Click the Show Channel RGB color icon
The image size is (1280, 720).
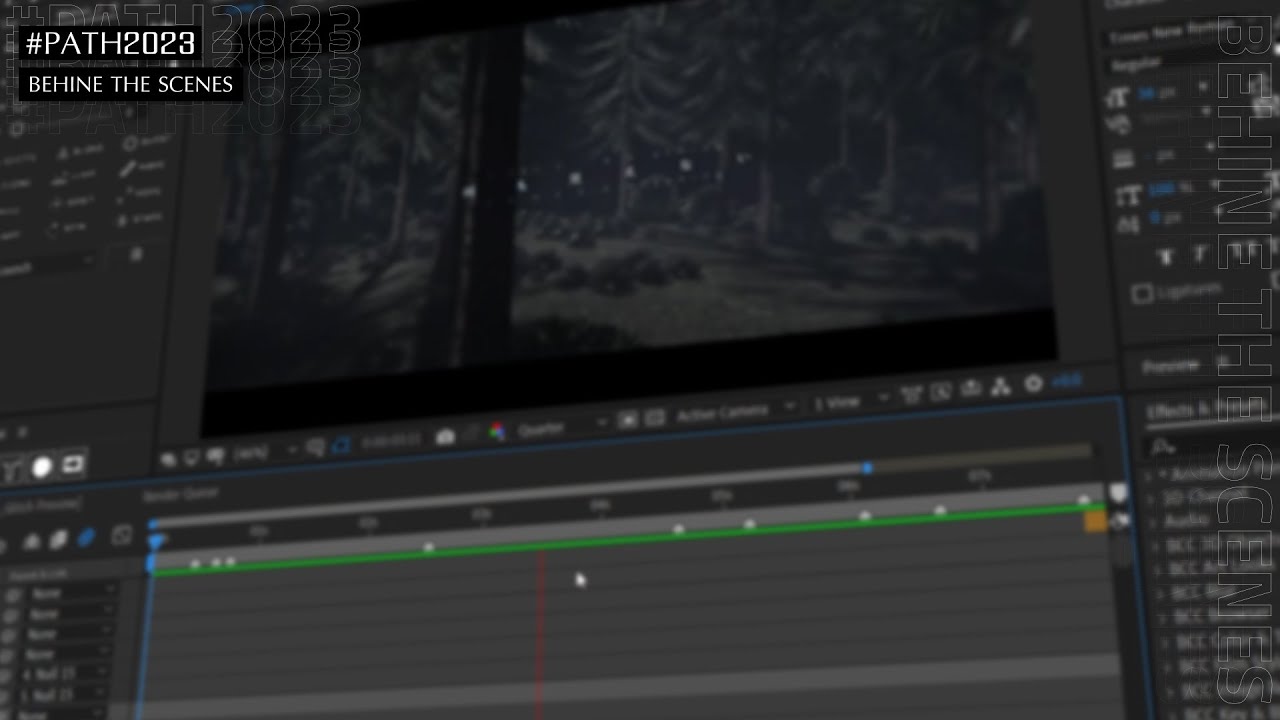(x=496, y=432)
